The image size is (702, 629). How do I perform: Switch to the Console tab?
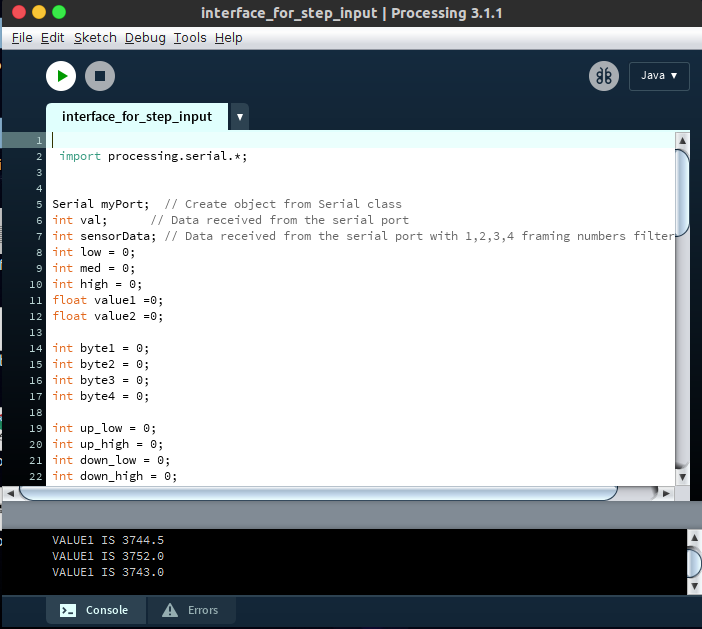[96, 610]
